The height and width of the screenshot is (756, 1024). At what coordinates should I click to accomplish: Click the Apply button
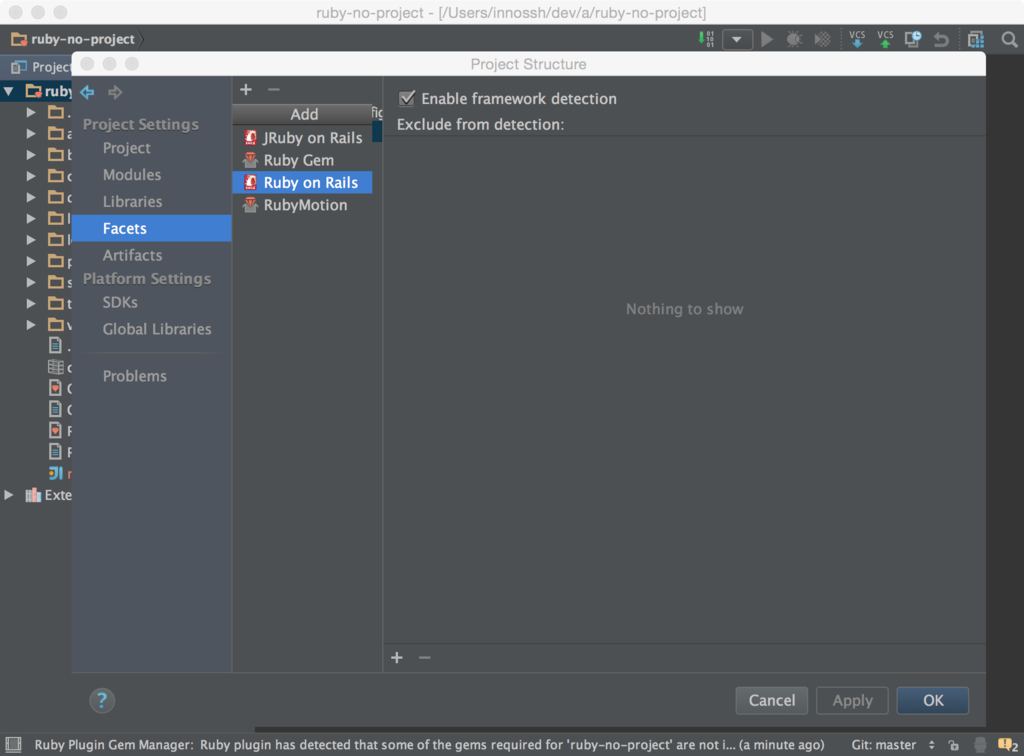tap(852, 701)
